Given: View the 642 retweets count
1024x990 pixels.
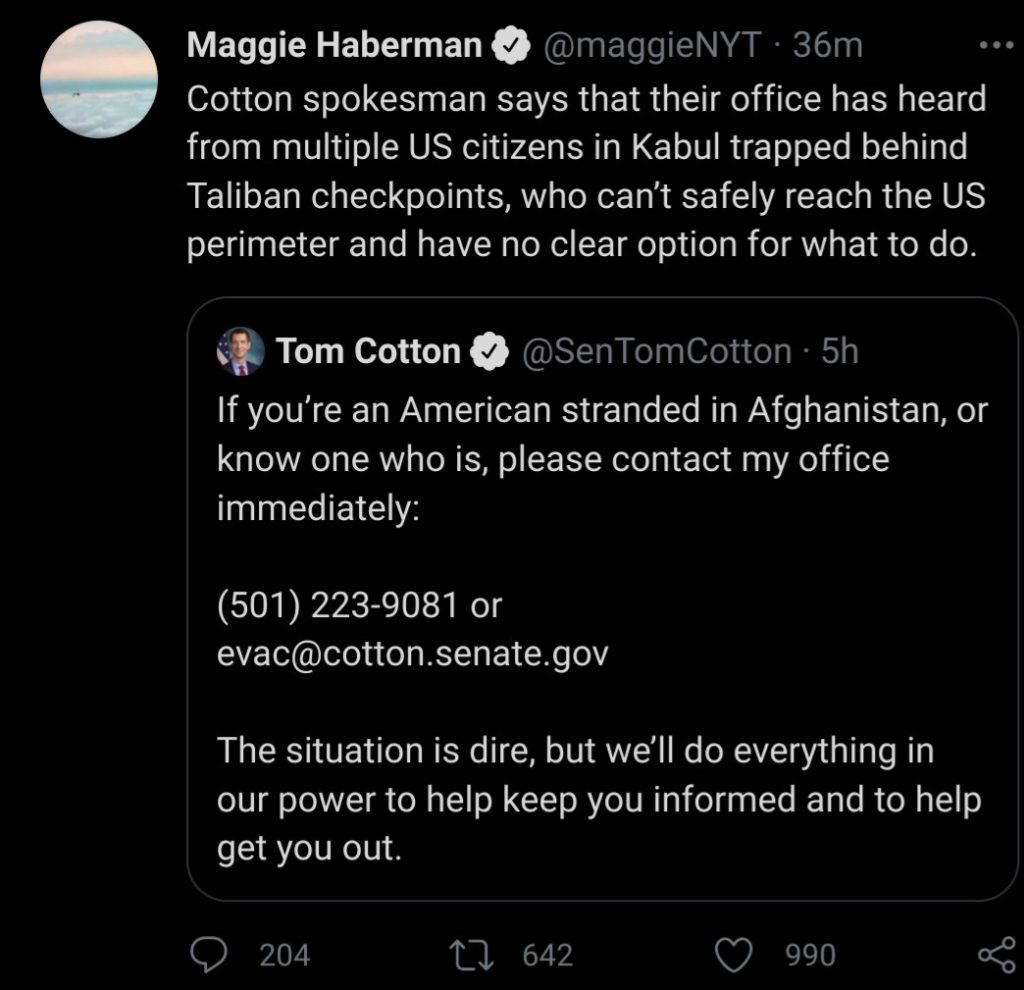Looking at the screenshot, I should (549, 955).
